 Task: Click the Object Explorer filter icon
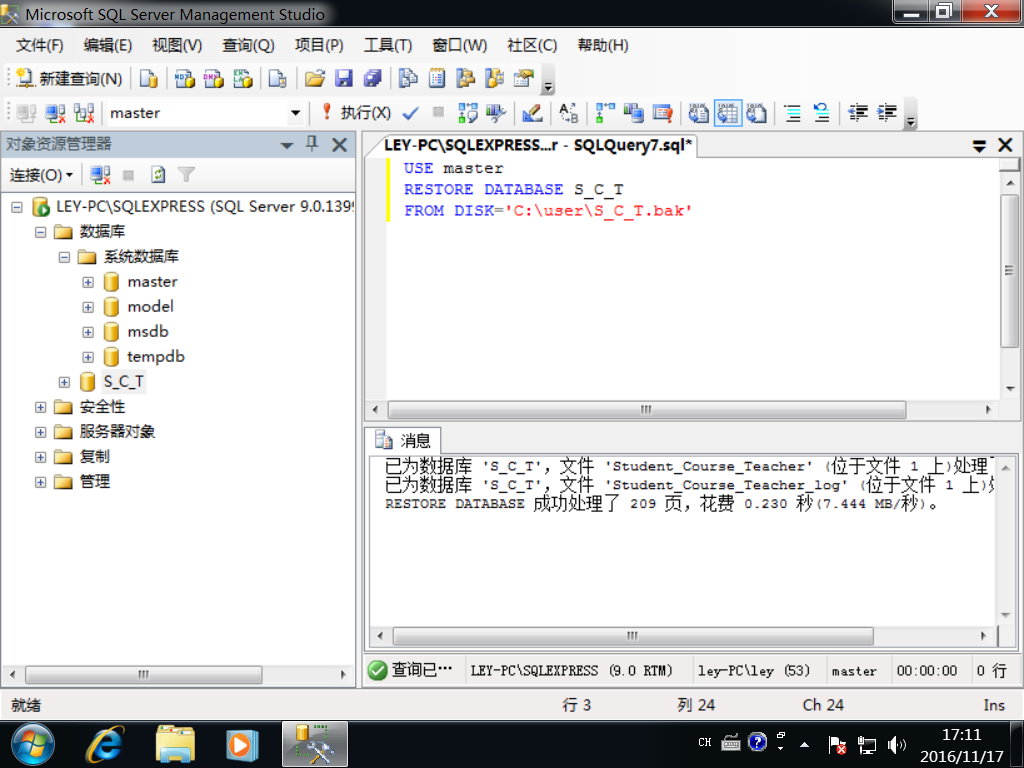coord(186,175)
